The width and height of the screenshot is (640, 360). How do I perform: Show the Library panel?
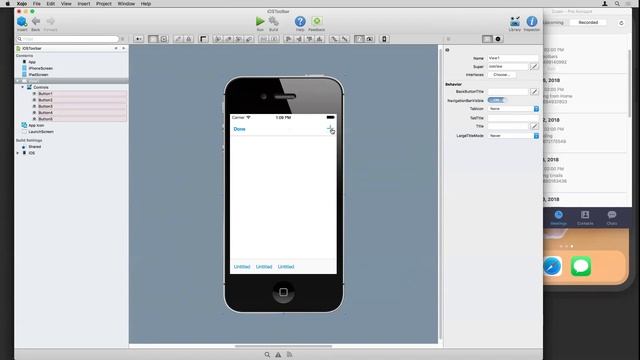click(515, 21)
